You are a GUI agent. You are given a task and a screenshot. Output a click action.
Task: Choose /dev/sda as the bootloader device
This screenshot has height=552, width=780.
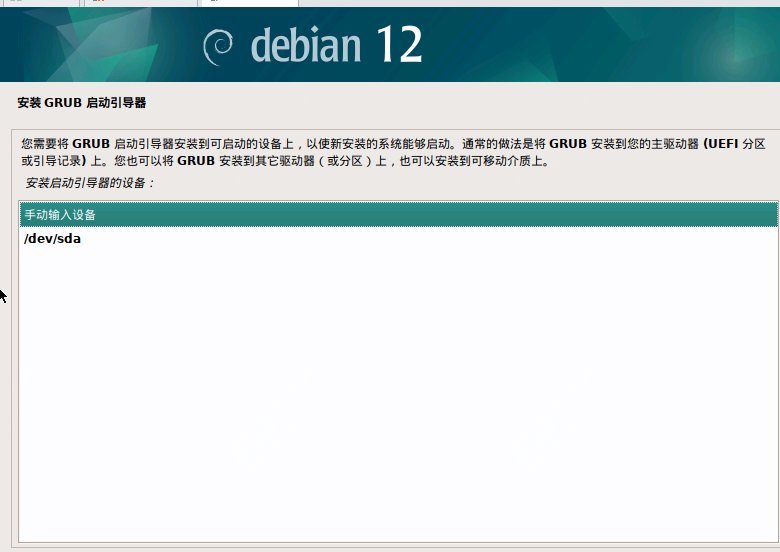(52, 239)
